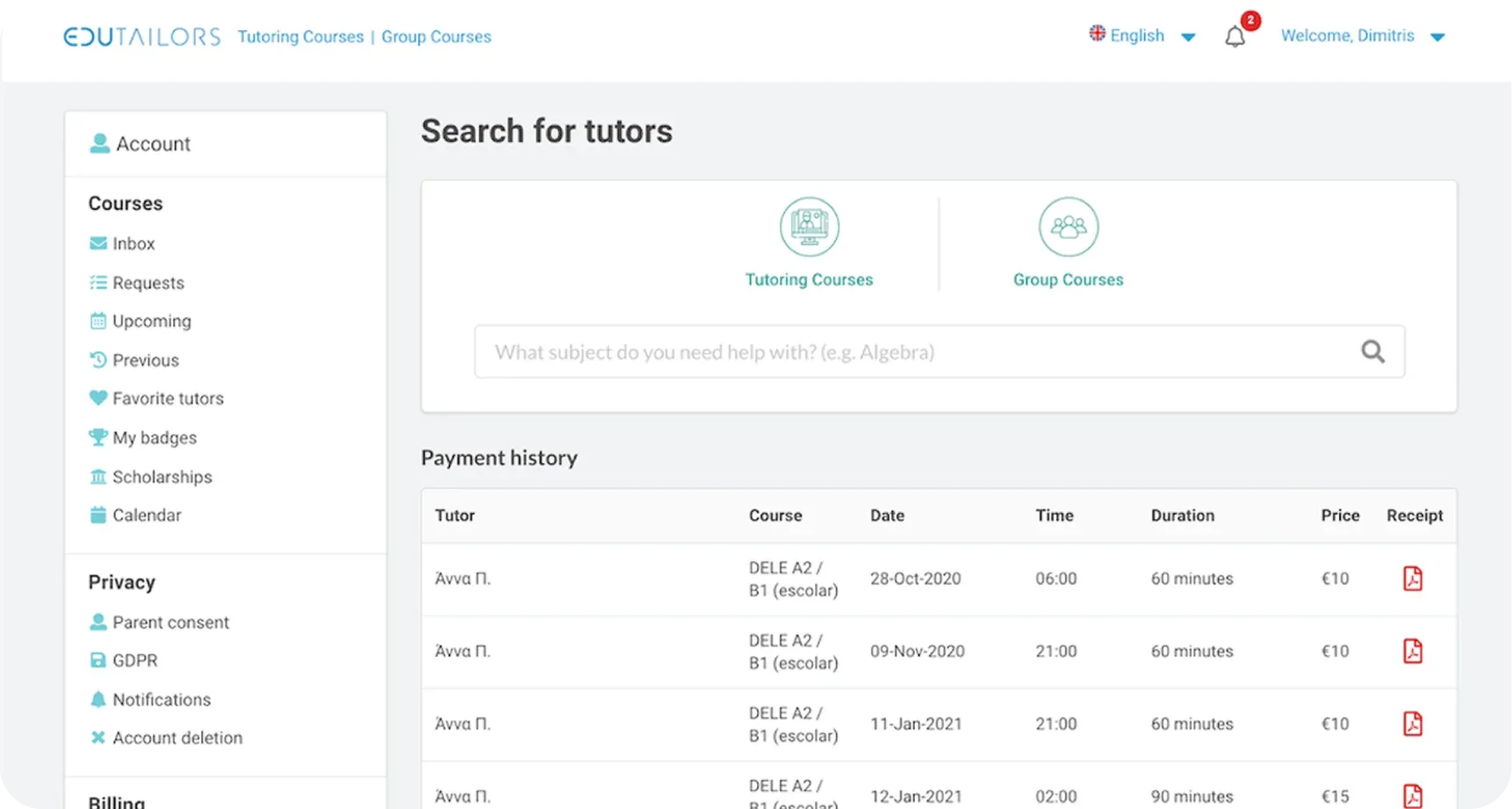Click the search magnifier icon

pyautogui.click(x=1372, y=352)
